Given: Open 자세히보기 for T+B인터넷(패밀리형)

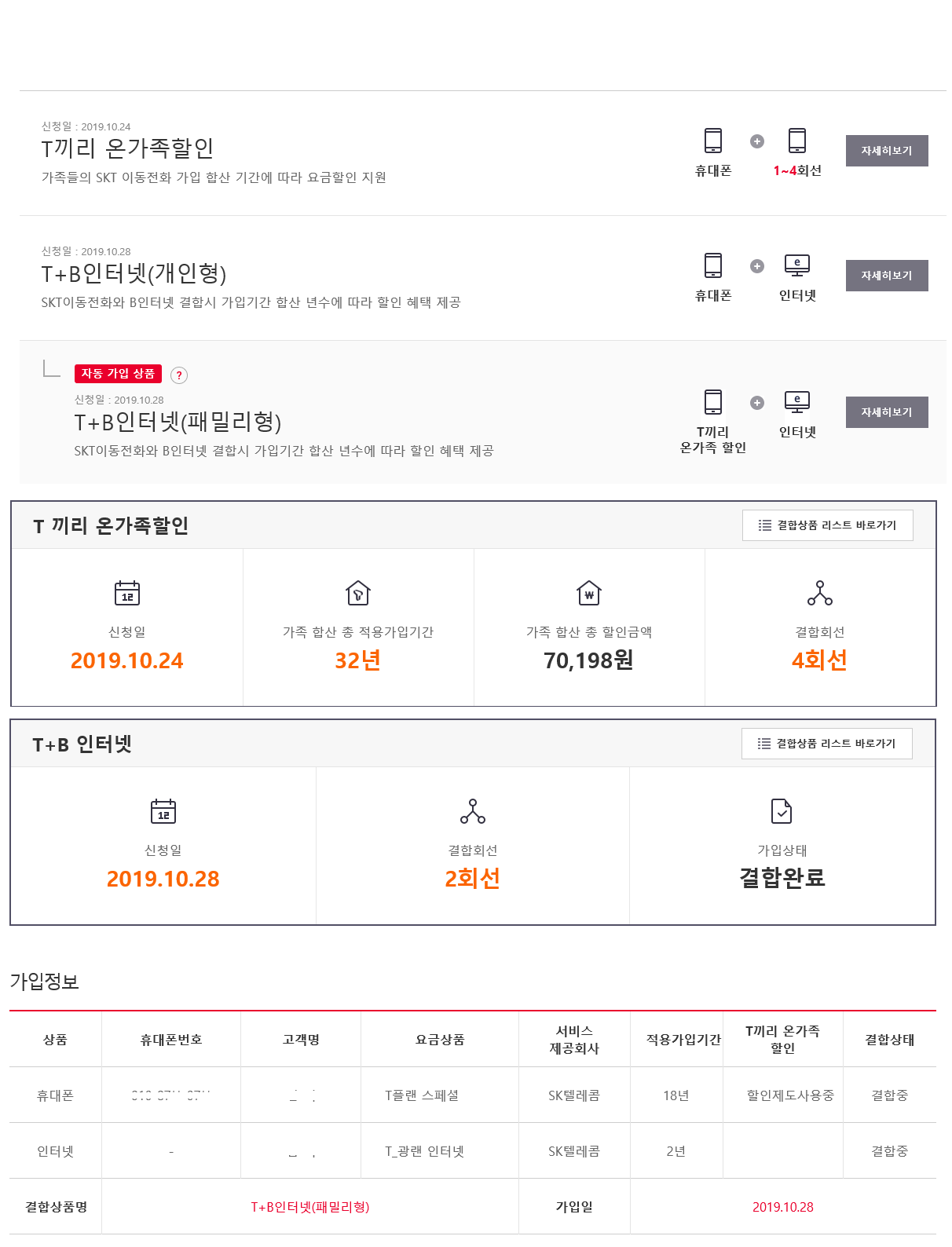Looking at the screenshot, I should point(886,412).
